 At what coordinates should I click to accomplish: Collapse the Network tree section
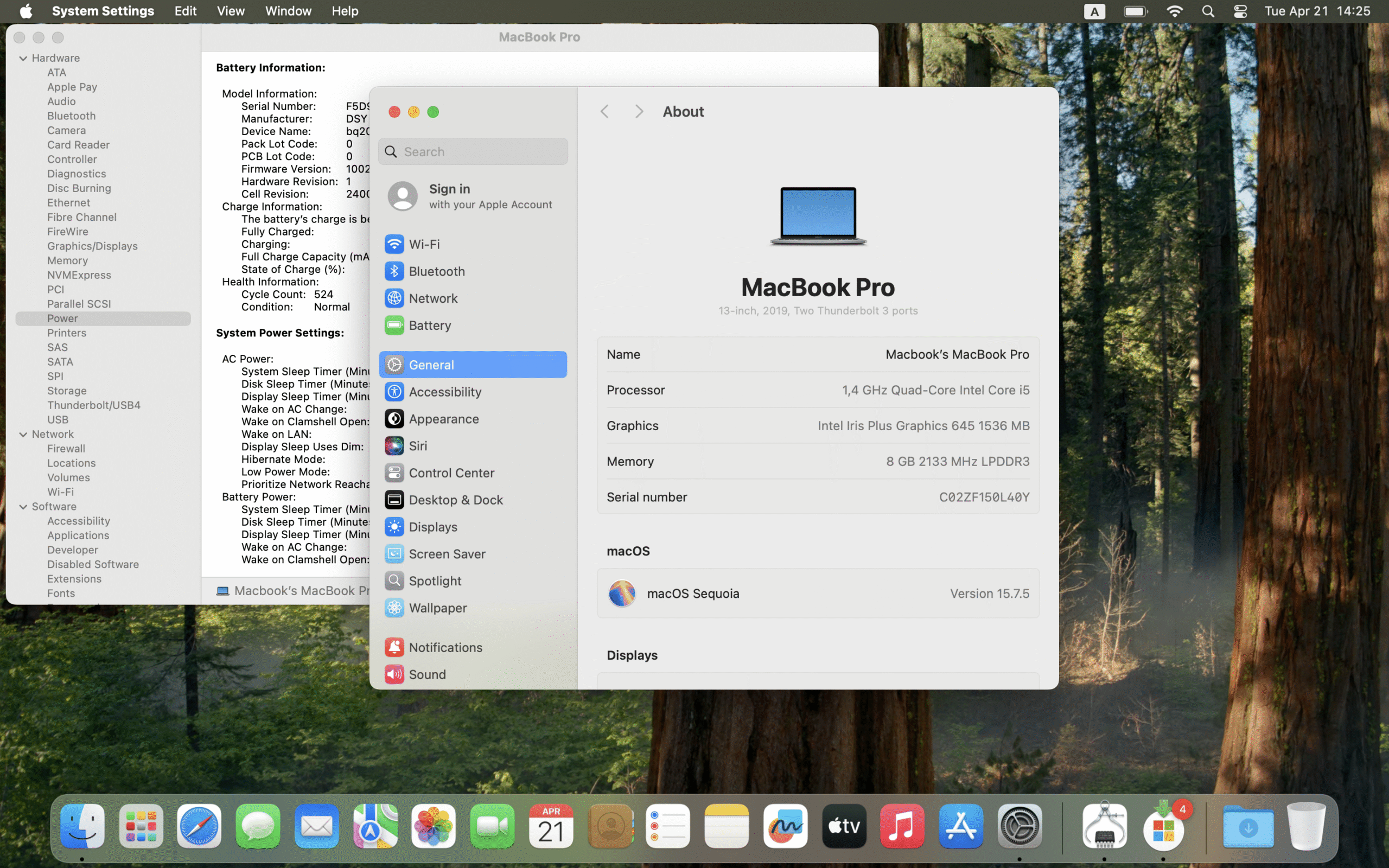tap(23, 435)
